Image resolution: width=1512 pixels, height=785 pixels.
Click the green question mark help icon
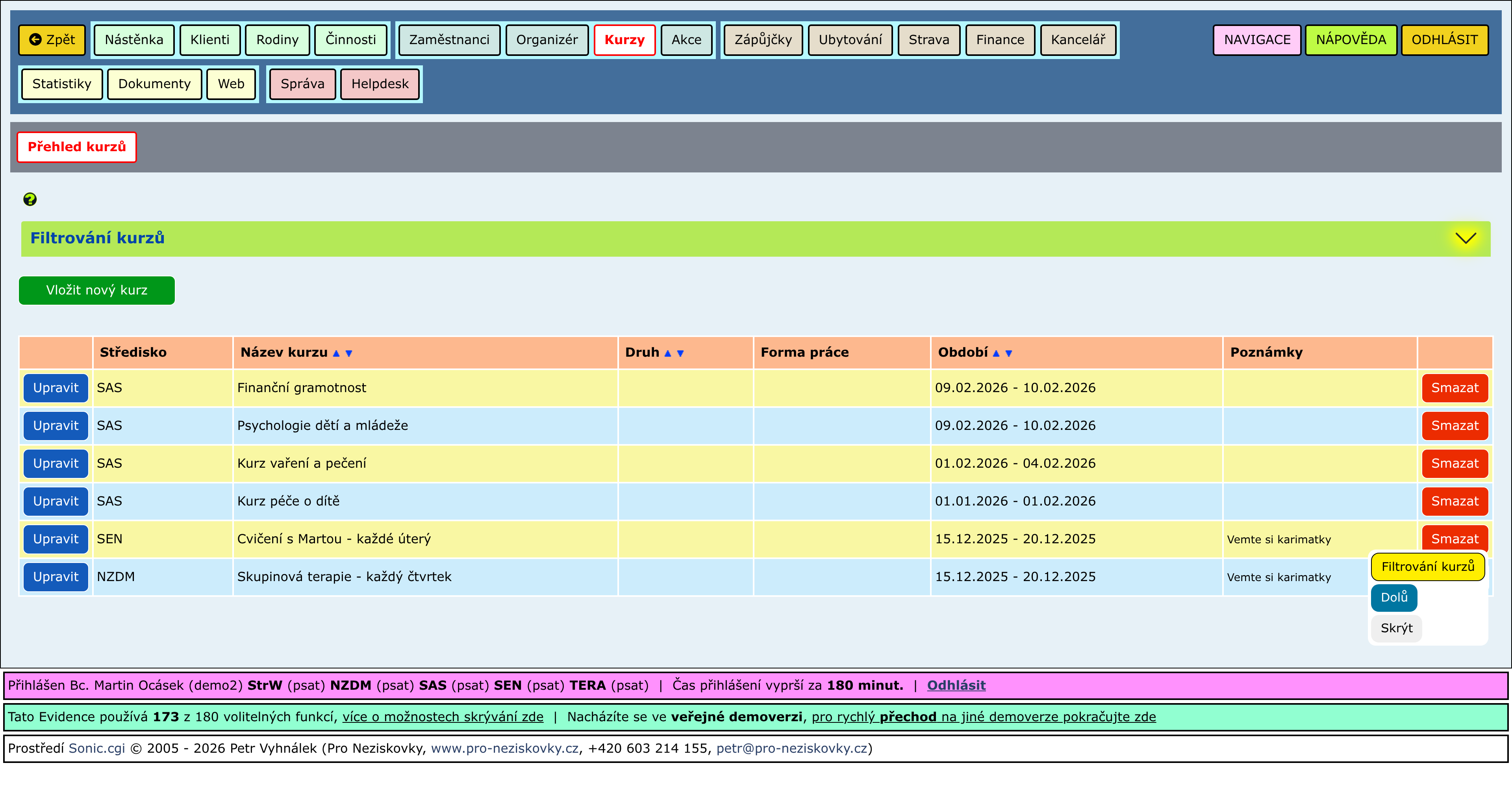pos(30,200)
